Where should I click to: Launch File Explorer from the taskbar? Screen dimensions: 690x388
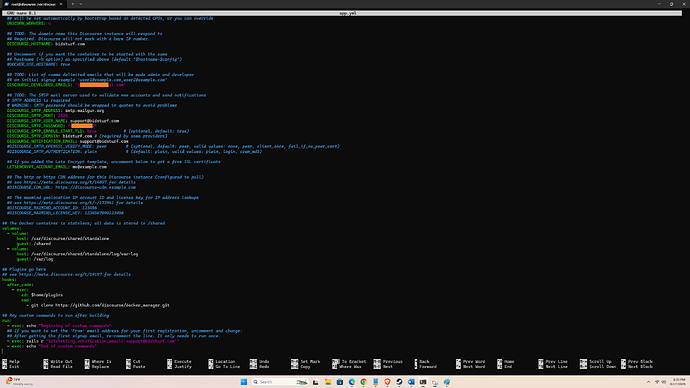coord(328,382)
